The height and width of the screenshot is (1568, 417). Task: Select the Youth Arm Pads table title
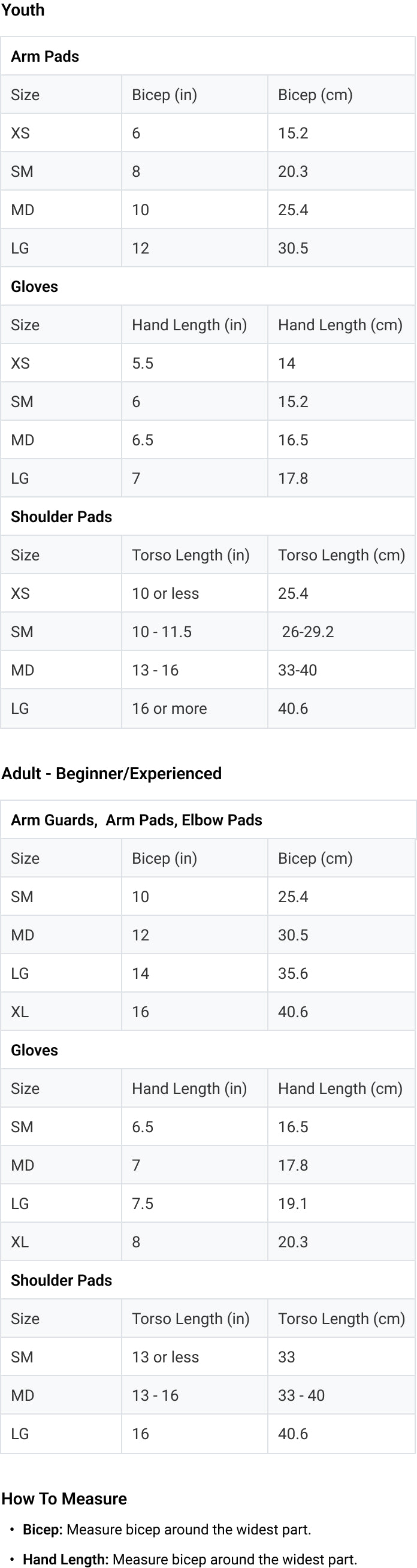[x=45, y=56]
